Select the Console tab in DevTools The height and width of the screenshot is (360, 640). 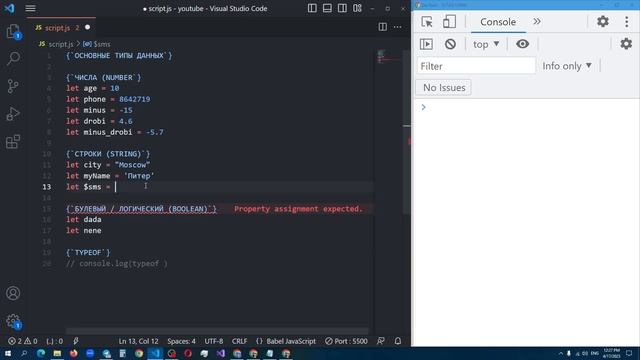coord(498,22)
